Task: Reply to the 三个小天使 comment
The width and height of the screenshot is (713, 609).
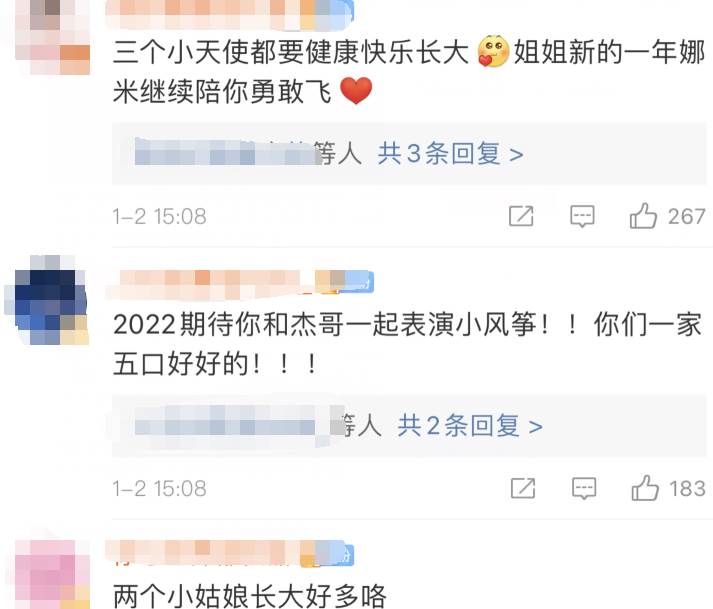Action: pos(582,216)
